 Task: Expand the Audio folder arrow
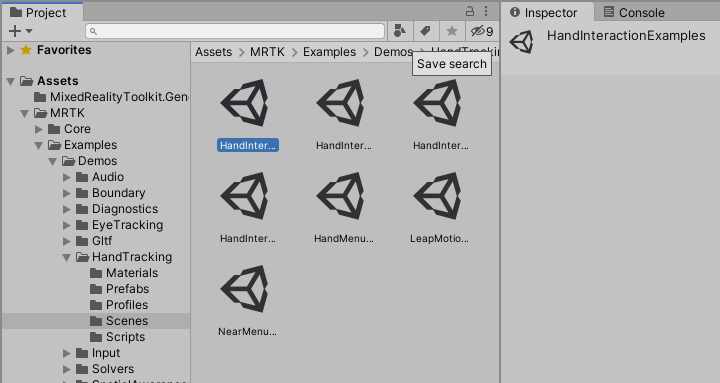pos(67,177)
